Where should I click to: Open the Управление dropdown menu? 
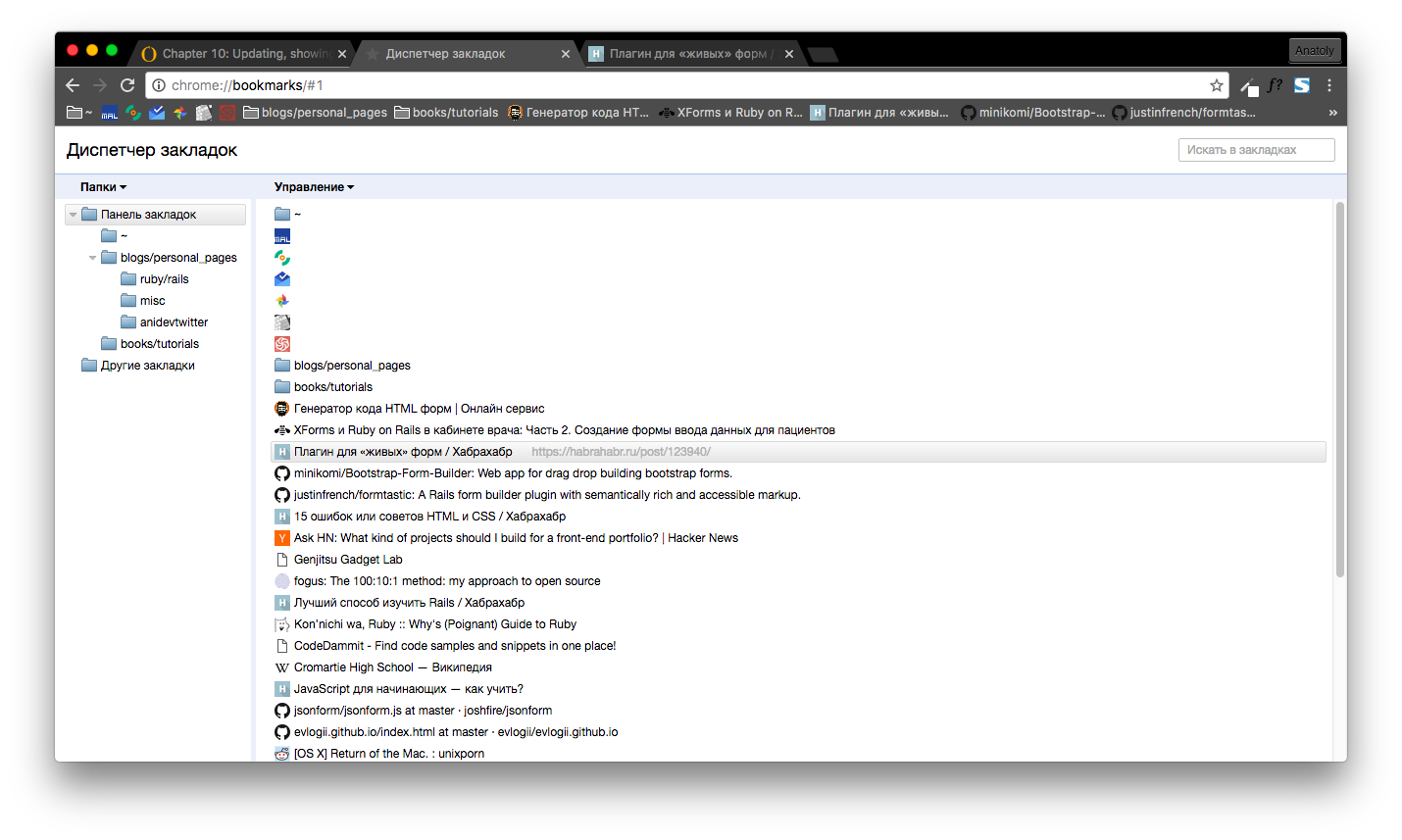point(314,187)
